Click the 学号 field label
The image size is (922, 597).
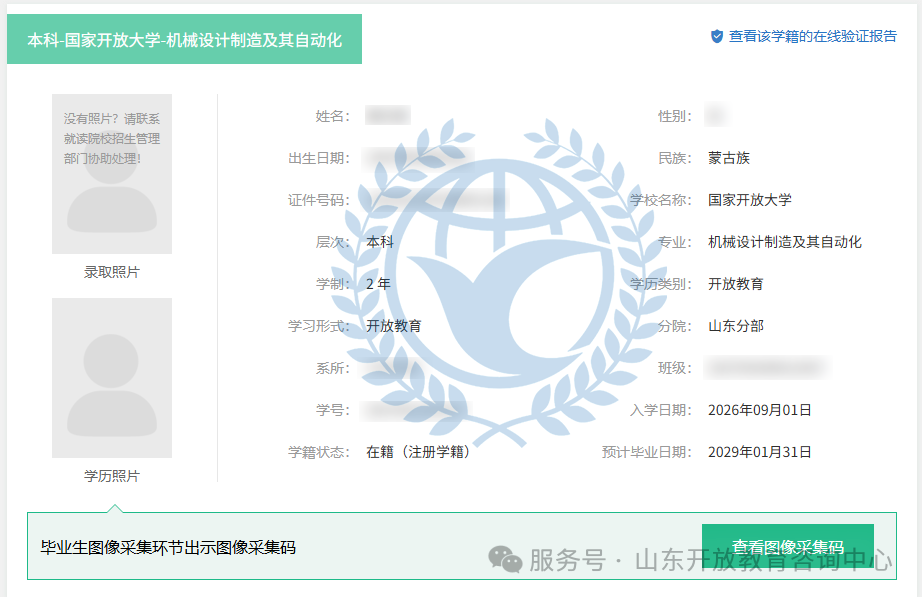click(x=332, y=410)
